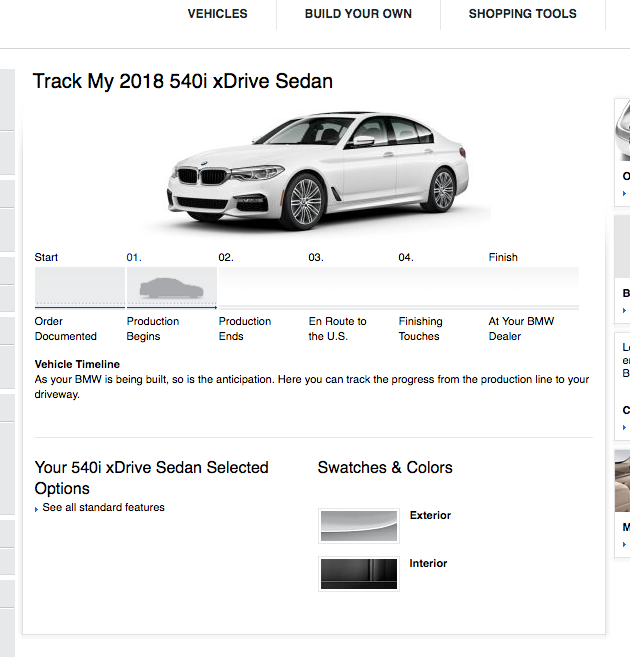Click the white 540i sedan image

click(318, 170)
